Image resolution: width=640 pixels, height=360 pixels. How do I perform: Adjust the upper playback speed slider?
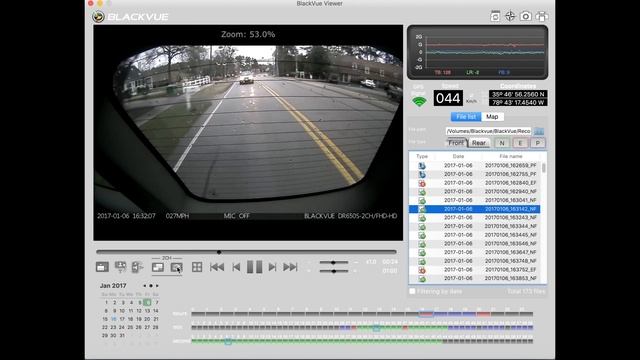click(x=334, y=262)
